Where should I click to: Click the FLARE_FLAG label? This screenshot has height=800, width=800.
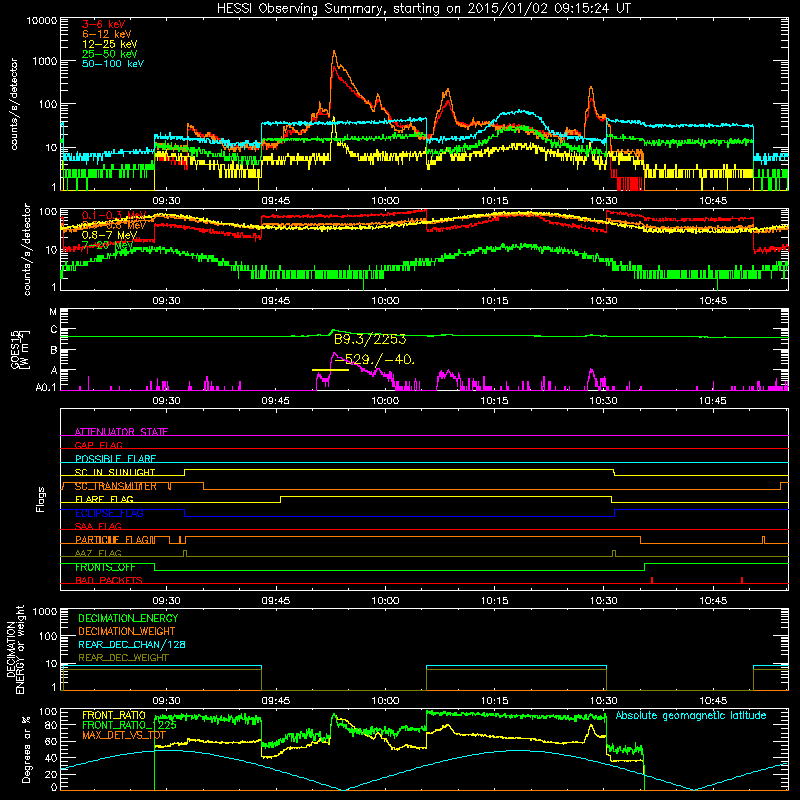point(104,499)
